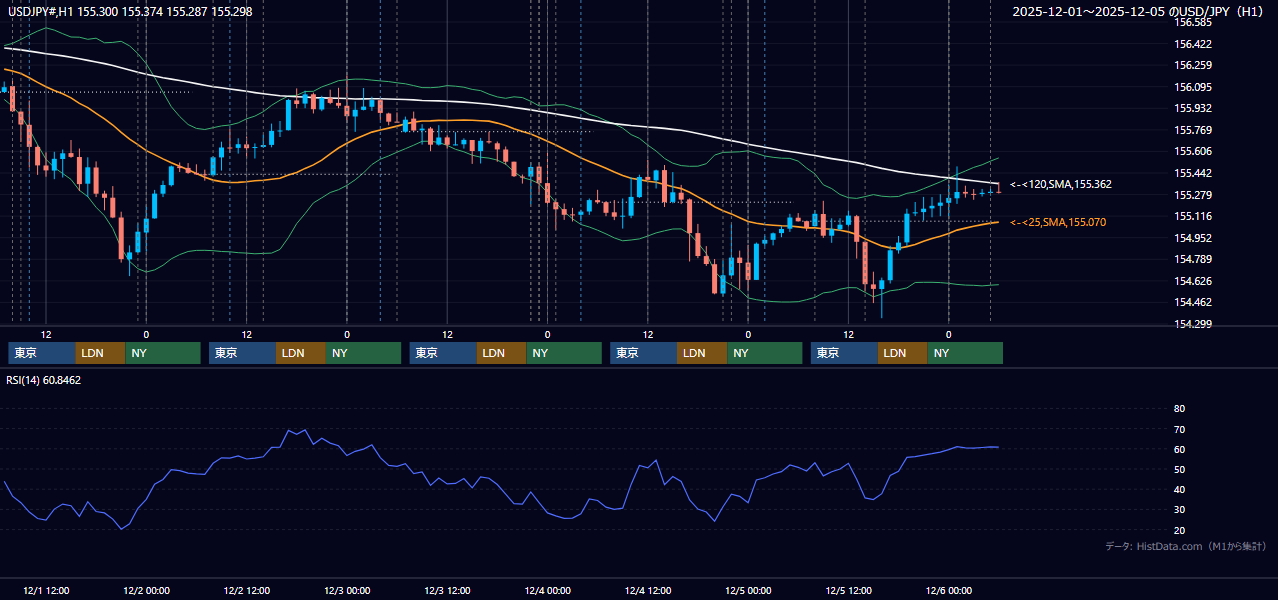This screenshot has width=1278, height=600.
Task: Click the 12/3 12:00 date label
Action: [448, 591]
